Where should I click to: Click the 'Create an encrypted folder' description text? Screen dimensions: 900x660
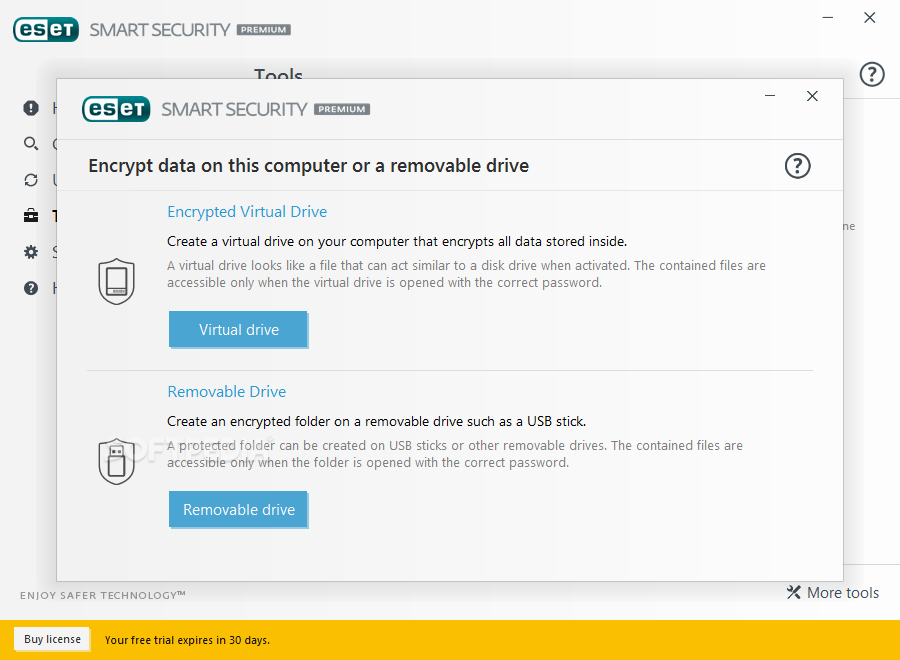(x=377, y=422)
